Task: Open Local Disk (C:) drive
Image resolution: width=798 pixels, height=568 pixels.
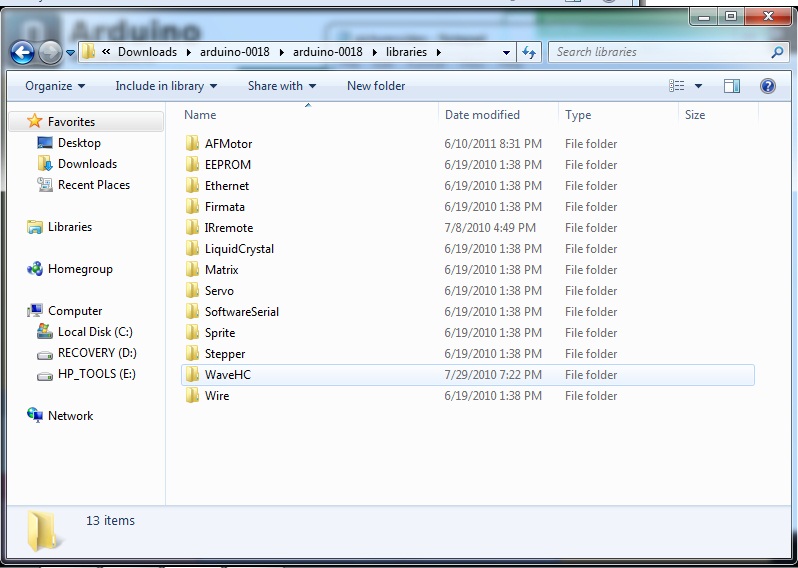Action: coord(95,332)
